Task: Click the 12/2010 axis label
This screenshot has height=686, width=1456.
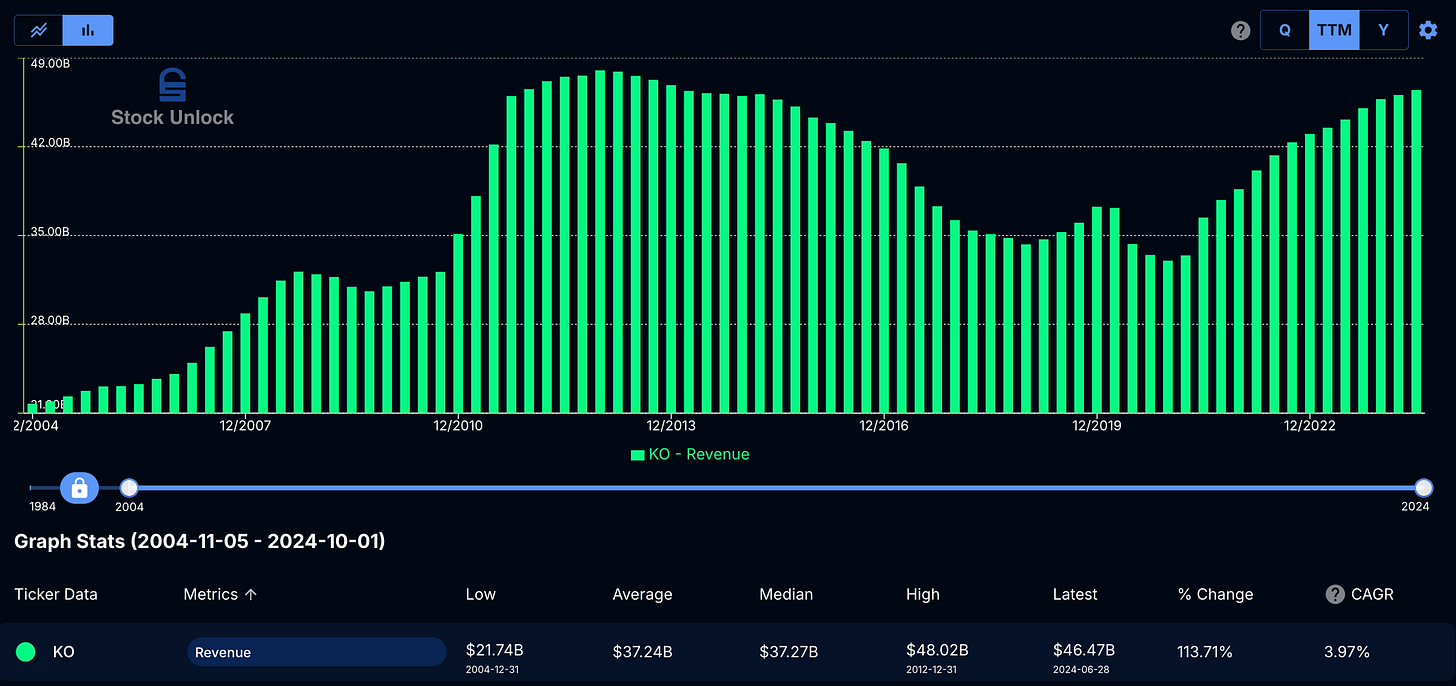Action: tap(458, 426)
